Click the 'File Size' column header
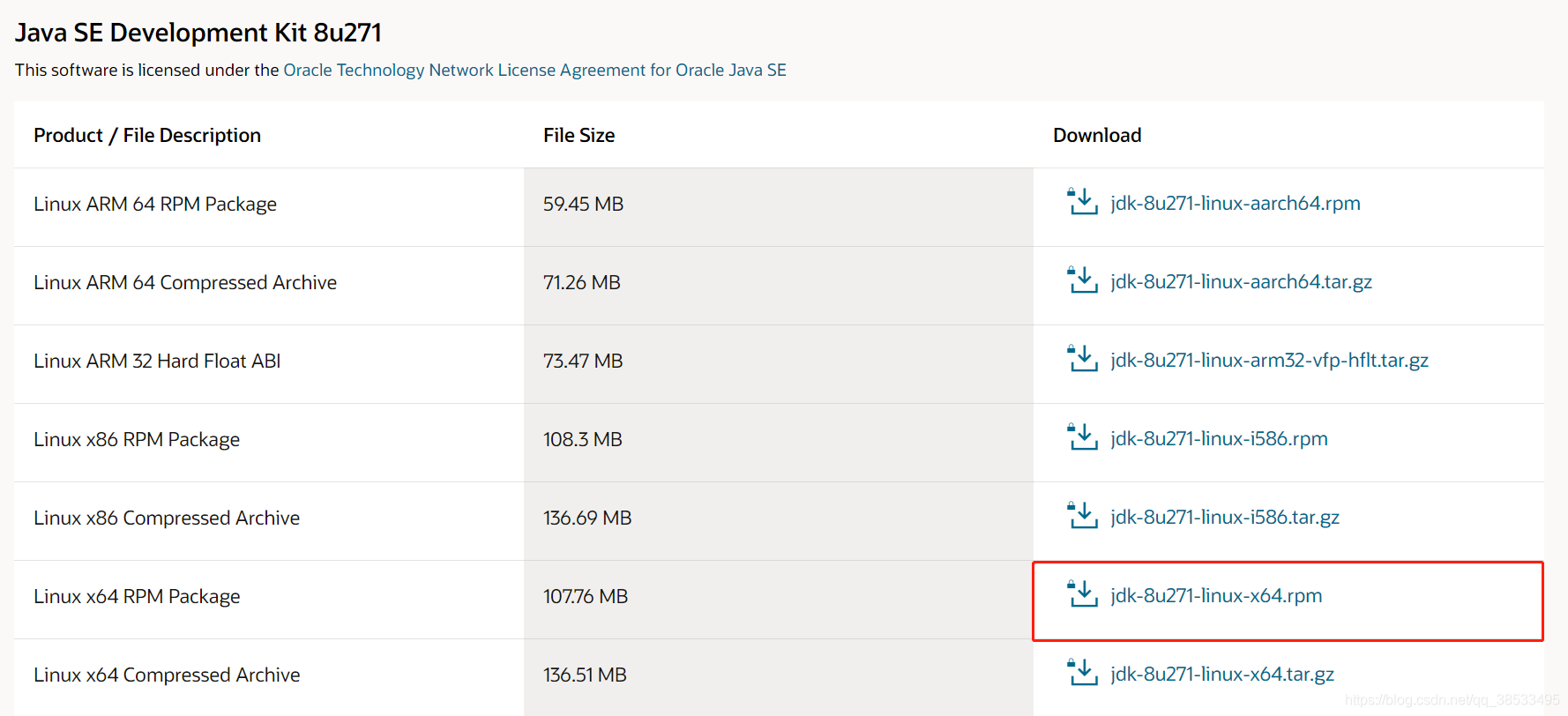 579,135
